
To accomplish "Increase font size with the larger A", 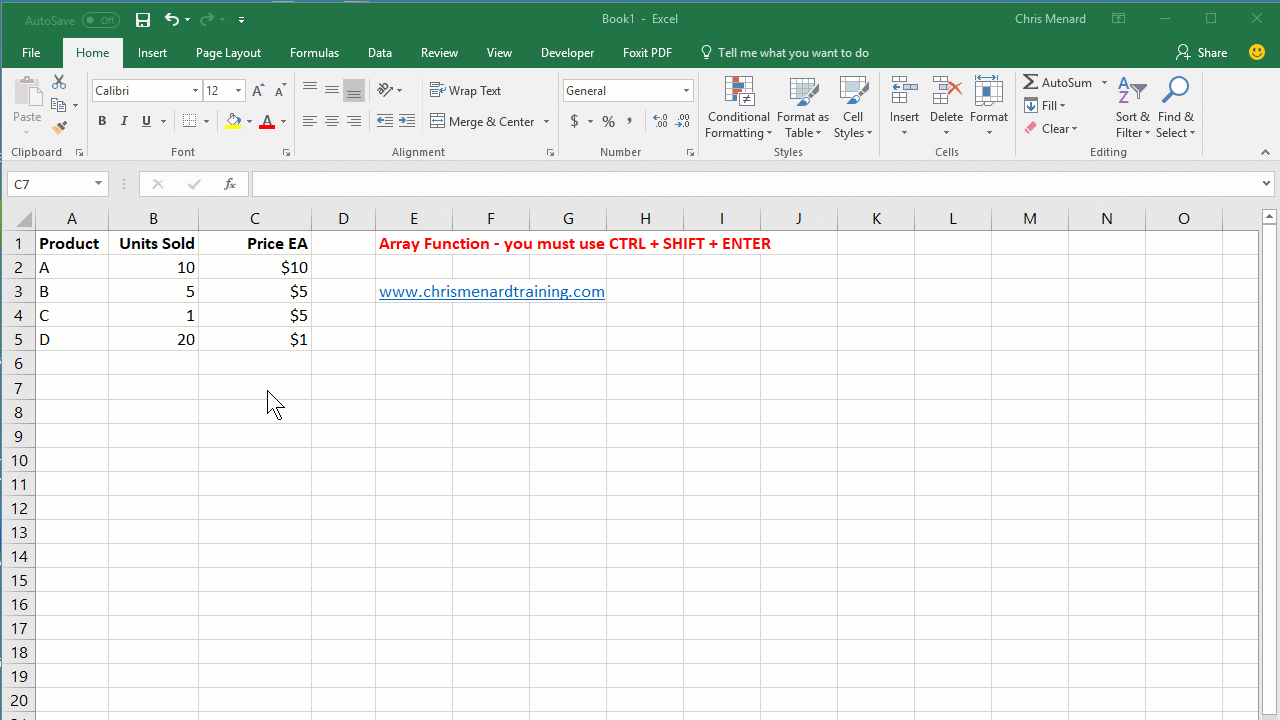I will click(x=258, y=91).
